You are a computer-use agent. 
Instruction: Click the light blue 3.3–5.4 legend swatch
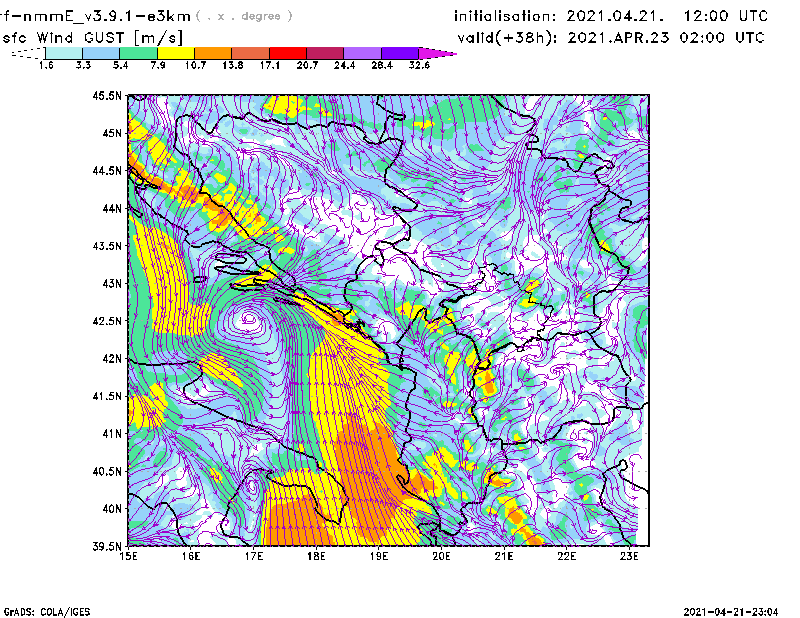pyautogui.click(x=101, y=53)
